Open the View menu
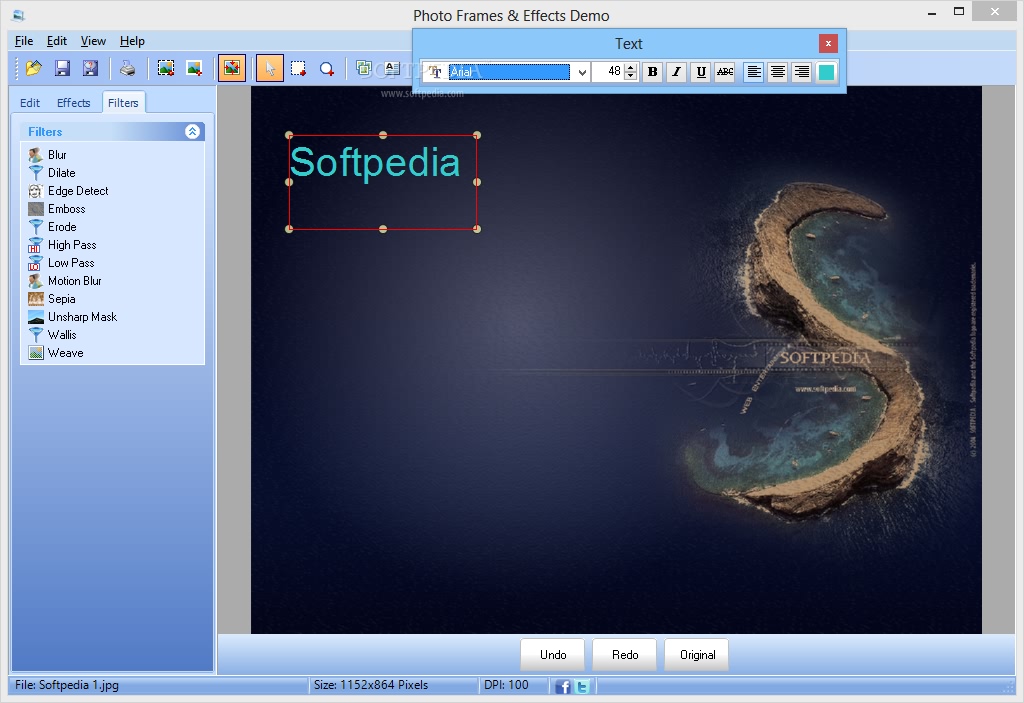Screen dimensions: 1024x703 point(93,41)
